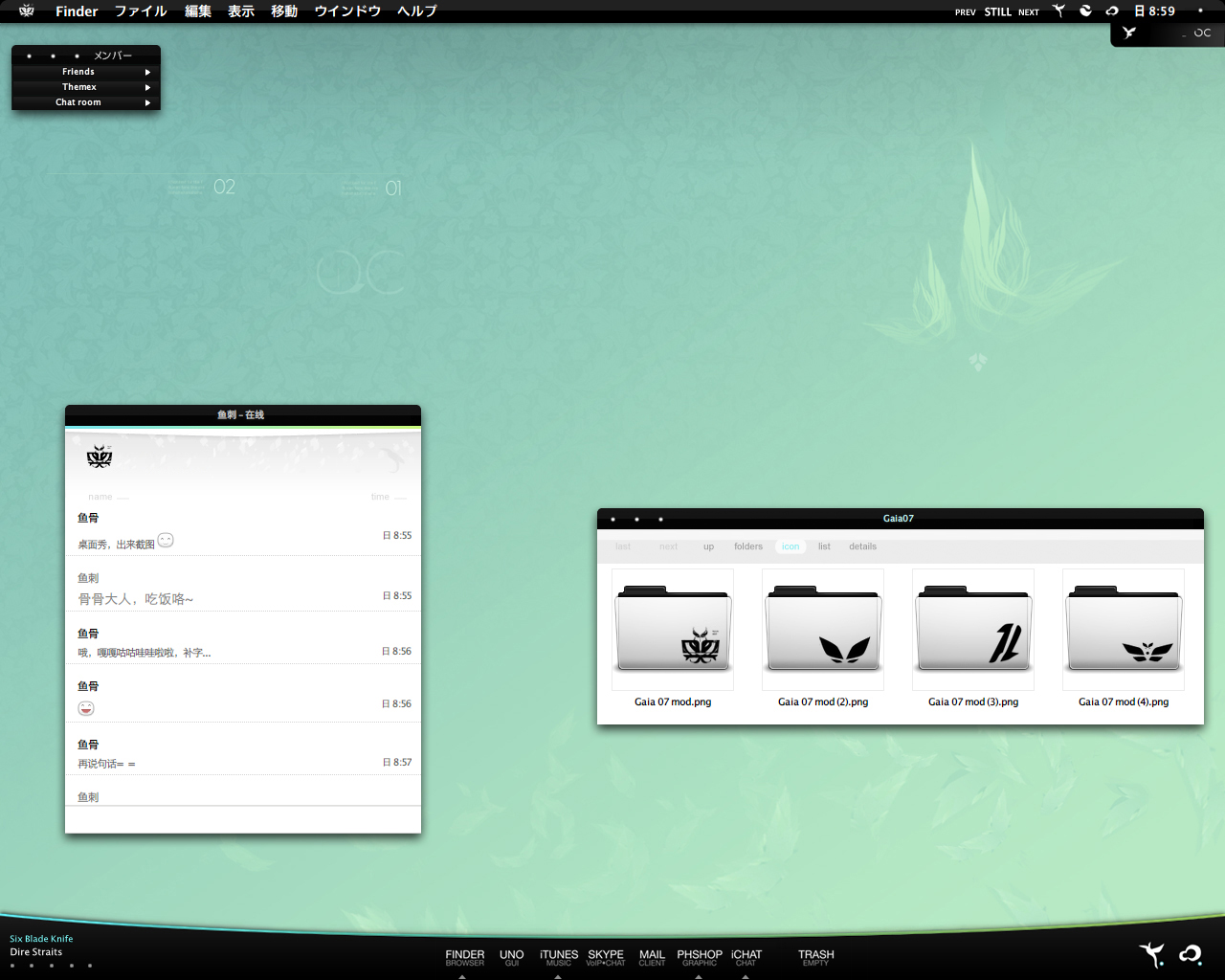Screen dimensions: 1225x980
Task: Switch Gaia07 to details view
Action: click(862, 546)
